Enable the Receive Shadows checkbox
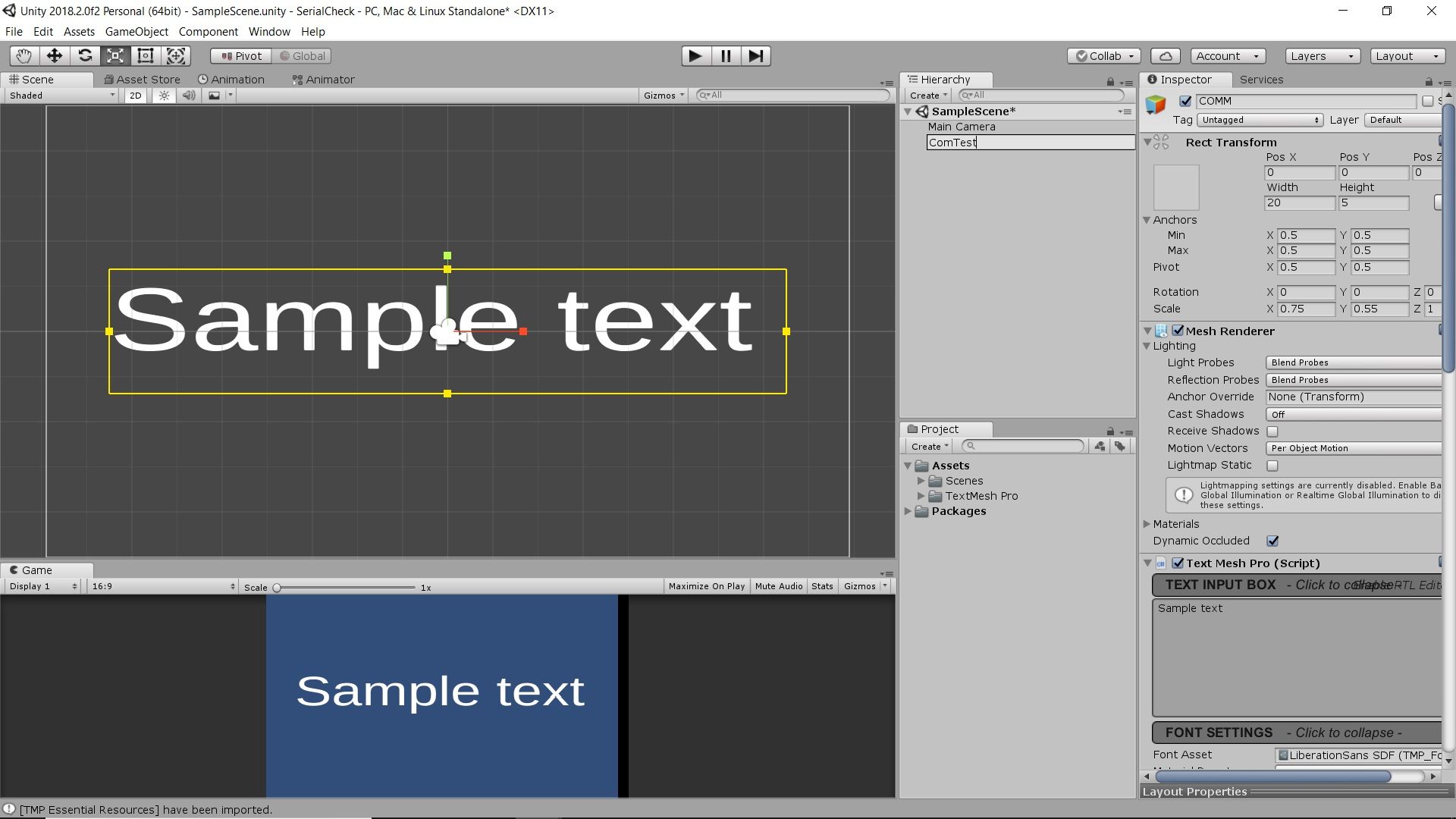1456x819 pixels. 1272,431
